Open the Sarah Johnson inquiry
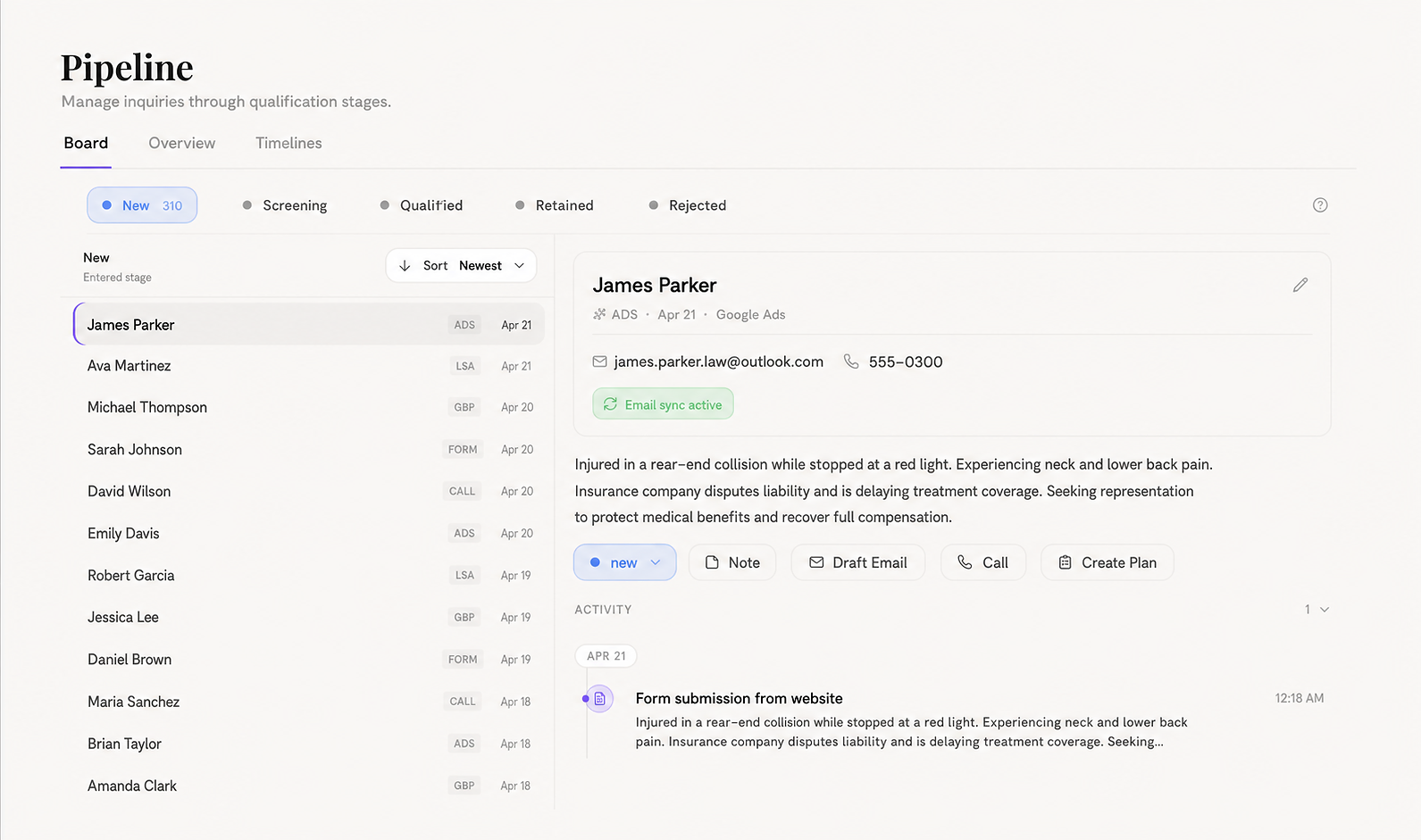 coord(309,449)
